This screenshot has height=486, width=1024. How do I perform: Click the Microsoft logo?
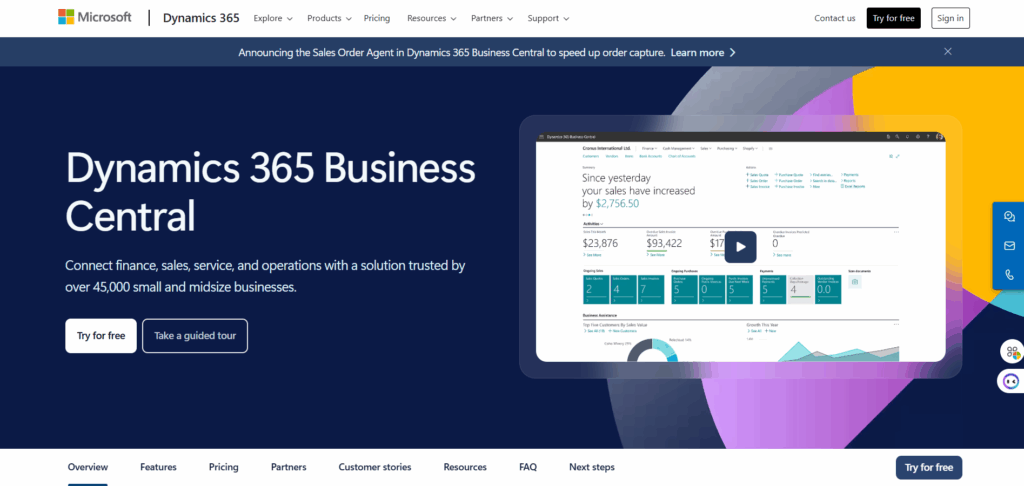(x=97, y=18)
